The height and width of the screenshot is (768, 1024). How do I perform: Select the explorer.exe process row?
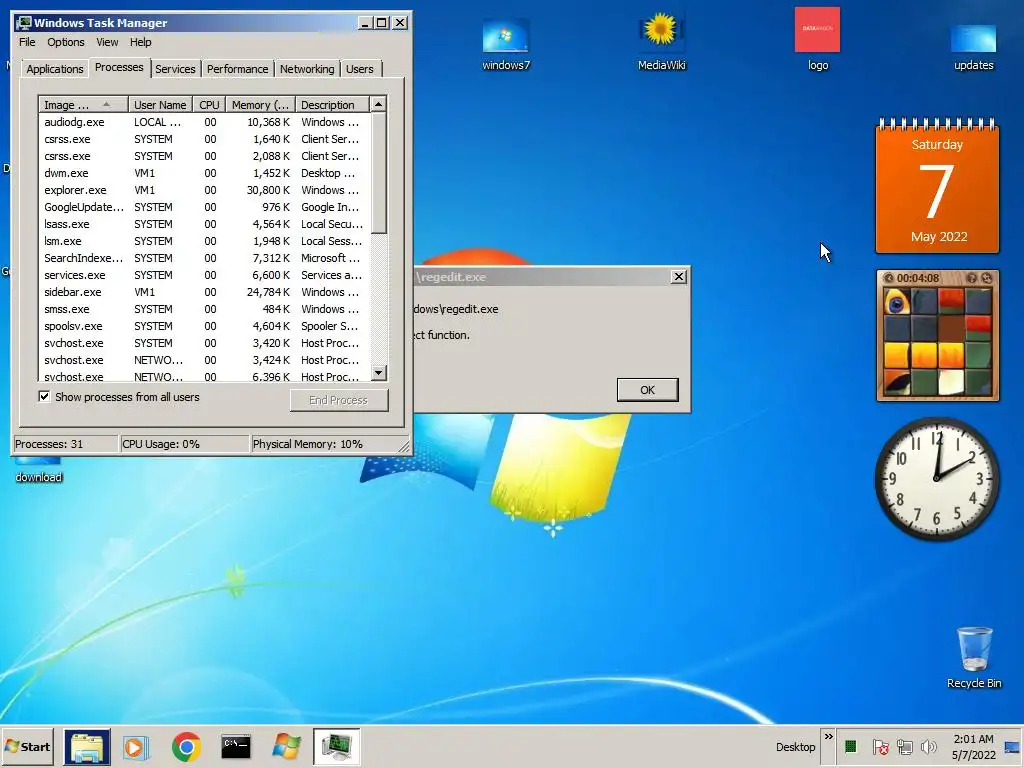coord(204,190)
